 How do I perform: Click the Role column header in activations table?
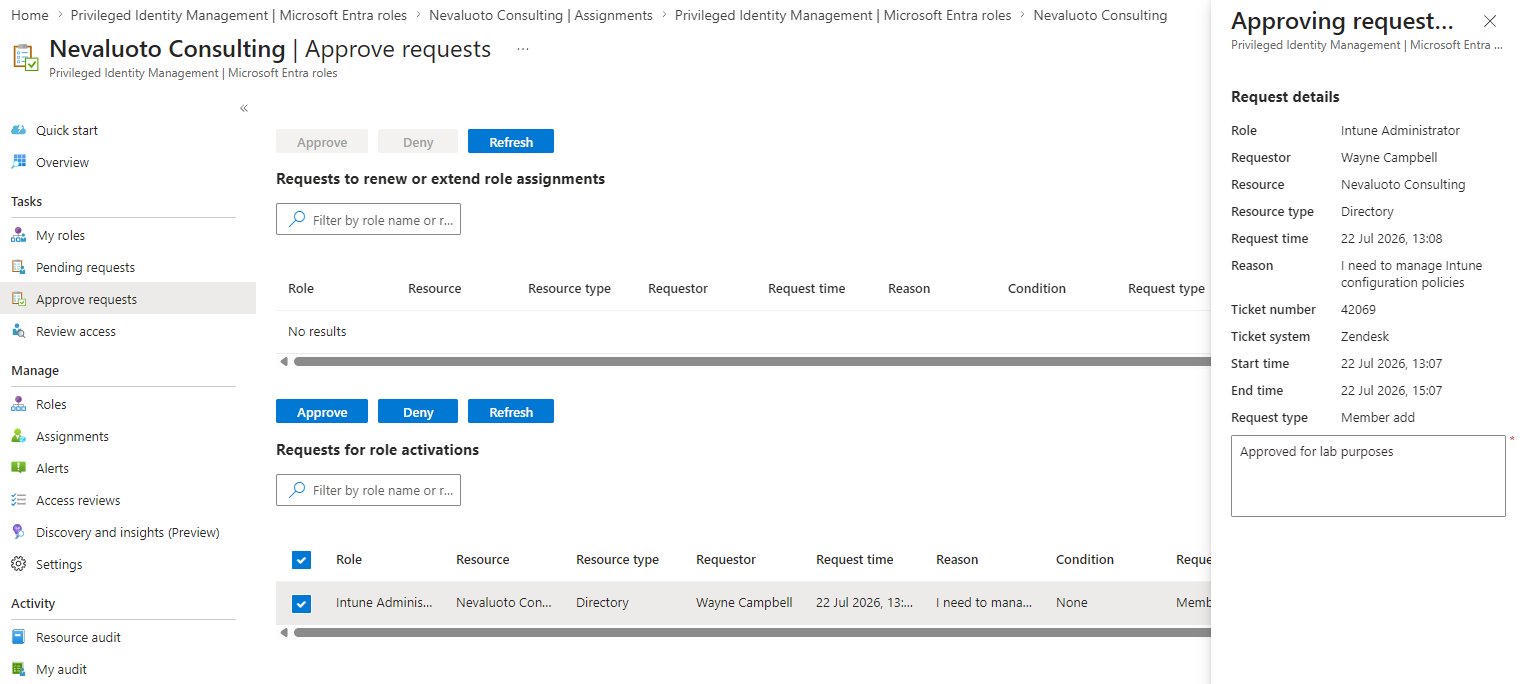[349, 560]
